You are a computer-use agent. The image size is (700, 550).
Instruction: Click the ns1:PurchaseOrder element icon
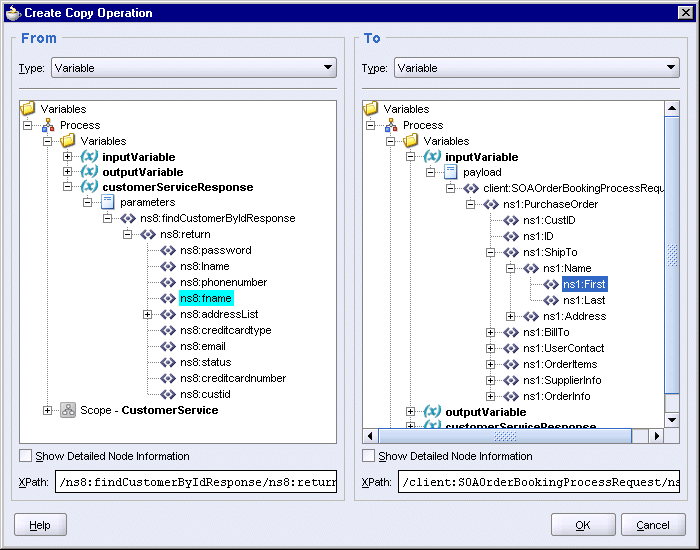click(491, 204)
